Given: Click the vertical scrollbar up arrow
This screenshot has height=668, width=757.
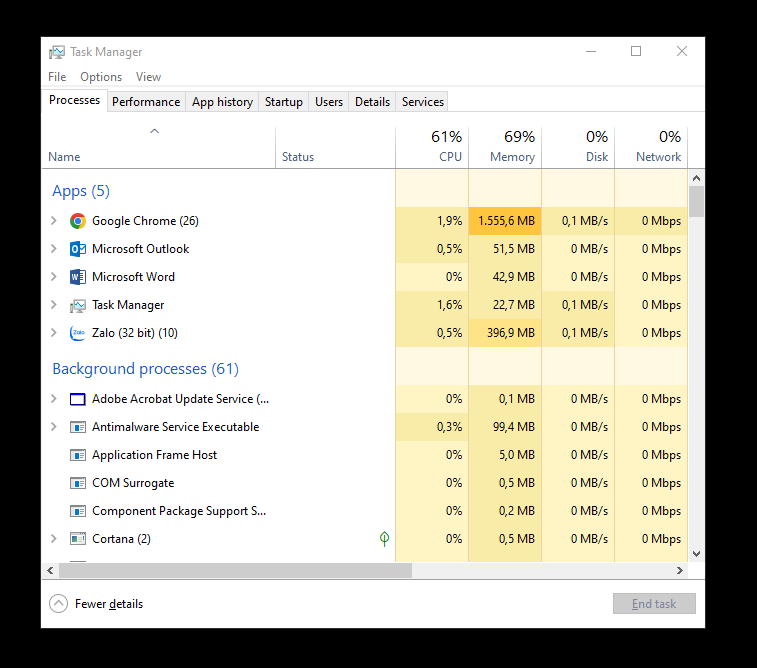Looking at the screenshot, I should [696, 178].
